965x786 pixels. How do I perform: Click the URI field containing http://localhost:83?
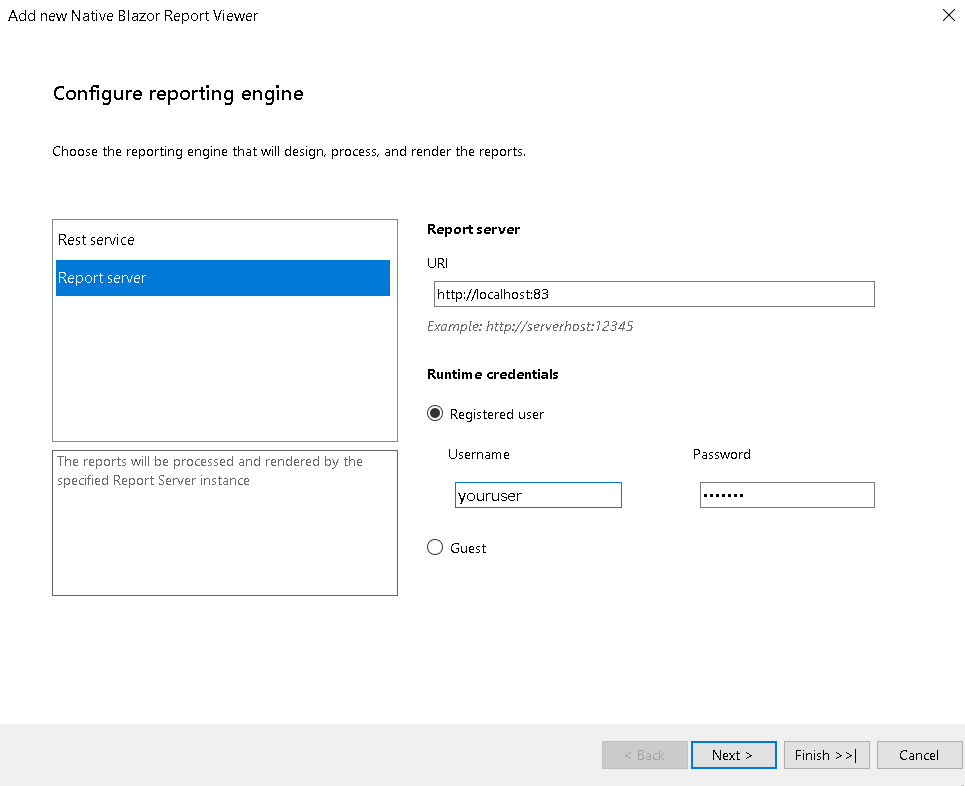(654, 294)
